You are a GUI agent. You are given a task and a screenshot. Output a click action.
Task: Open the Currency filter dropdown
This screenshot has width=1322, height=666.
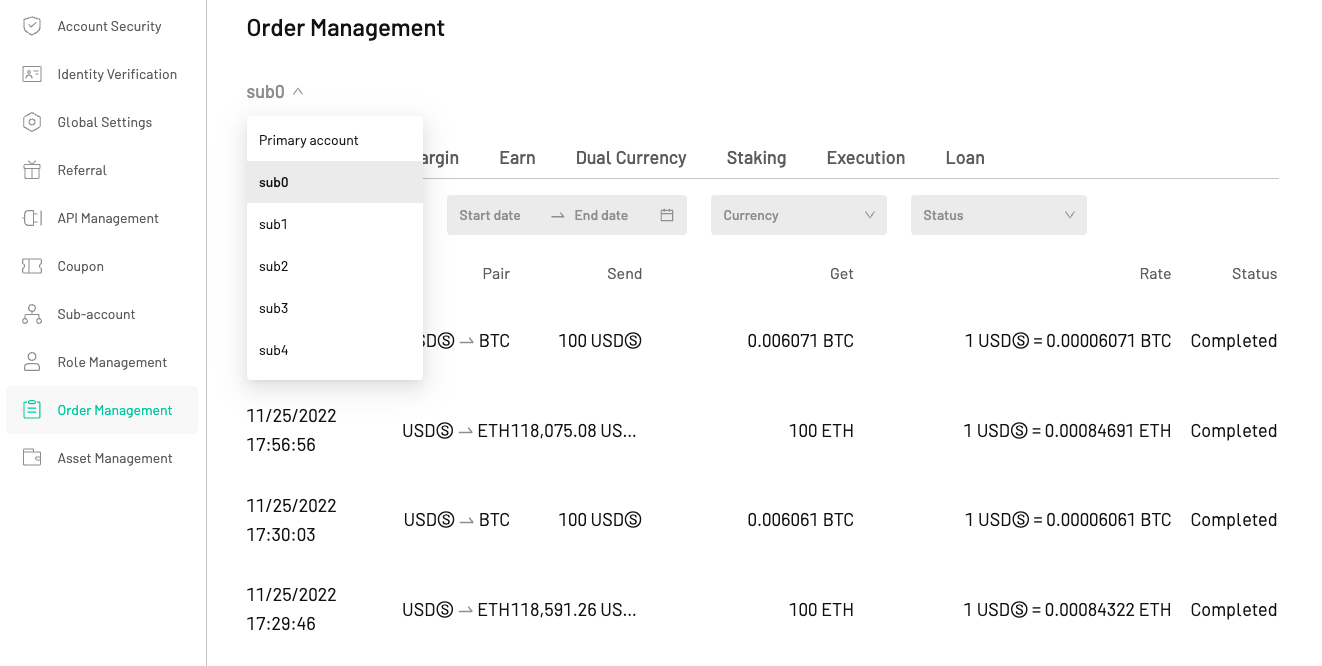799,215
